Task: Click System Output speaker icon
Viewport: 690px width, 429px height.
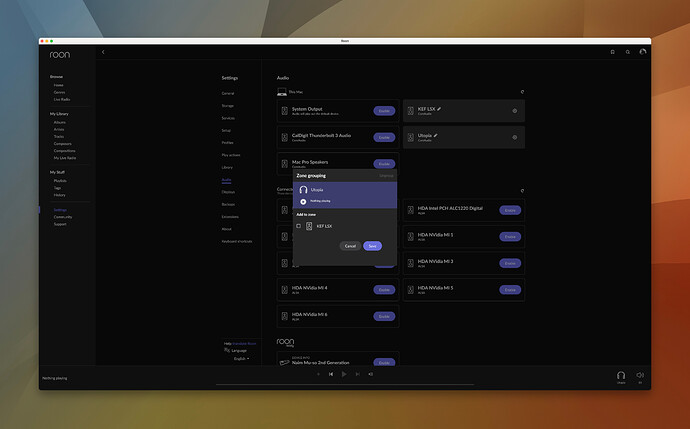Action: click(284, 111)
